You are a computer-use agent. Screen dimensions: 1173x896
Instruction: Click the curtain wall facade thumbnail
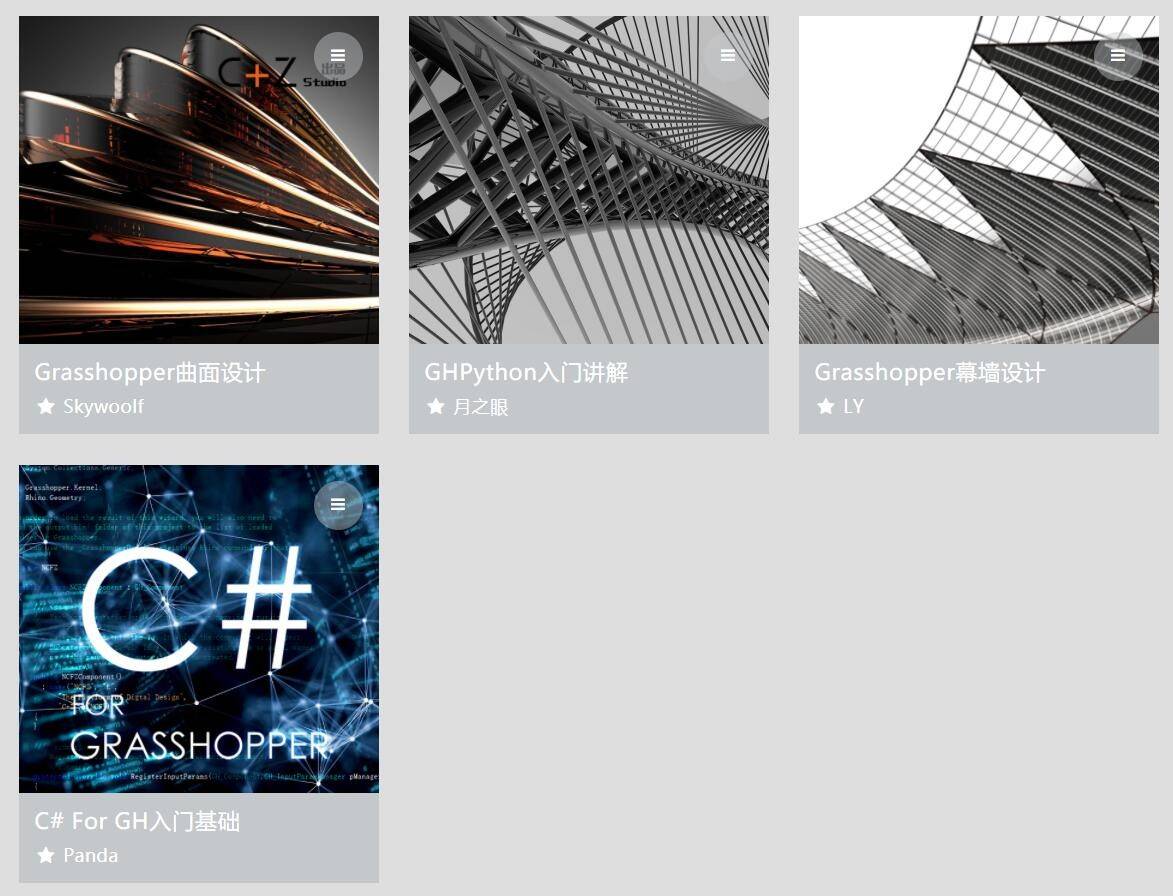(x=978, y=180)
